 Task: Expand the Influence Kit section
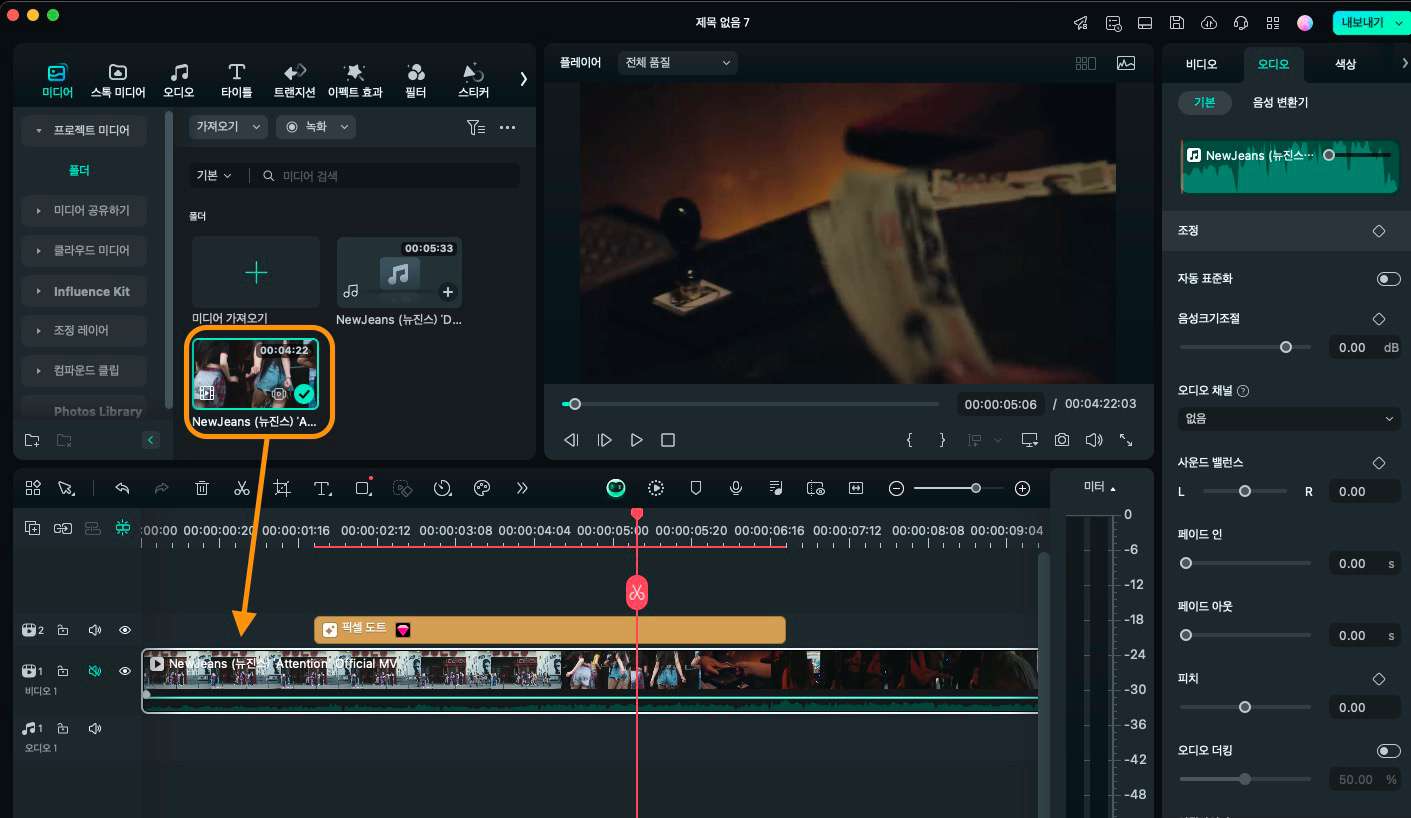84,291
